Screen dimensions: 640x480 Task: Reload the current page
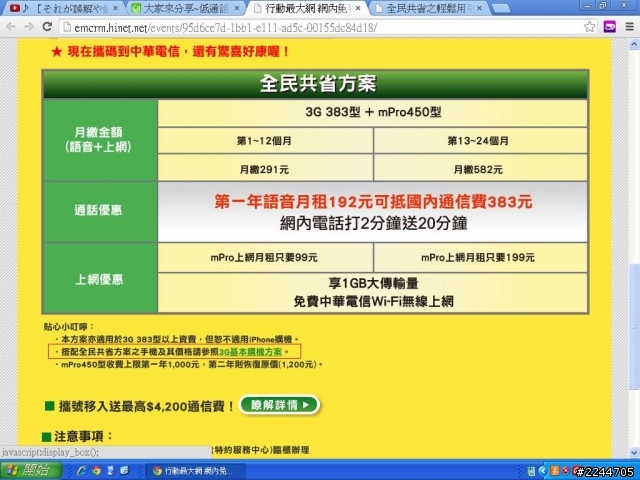coord(47,27)
